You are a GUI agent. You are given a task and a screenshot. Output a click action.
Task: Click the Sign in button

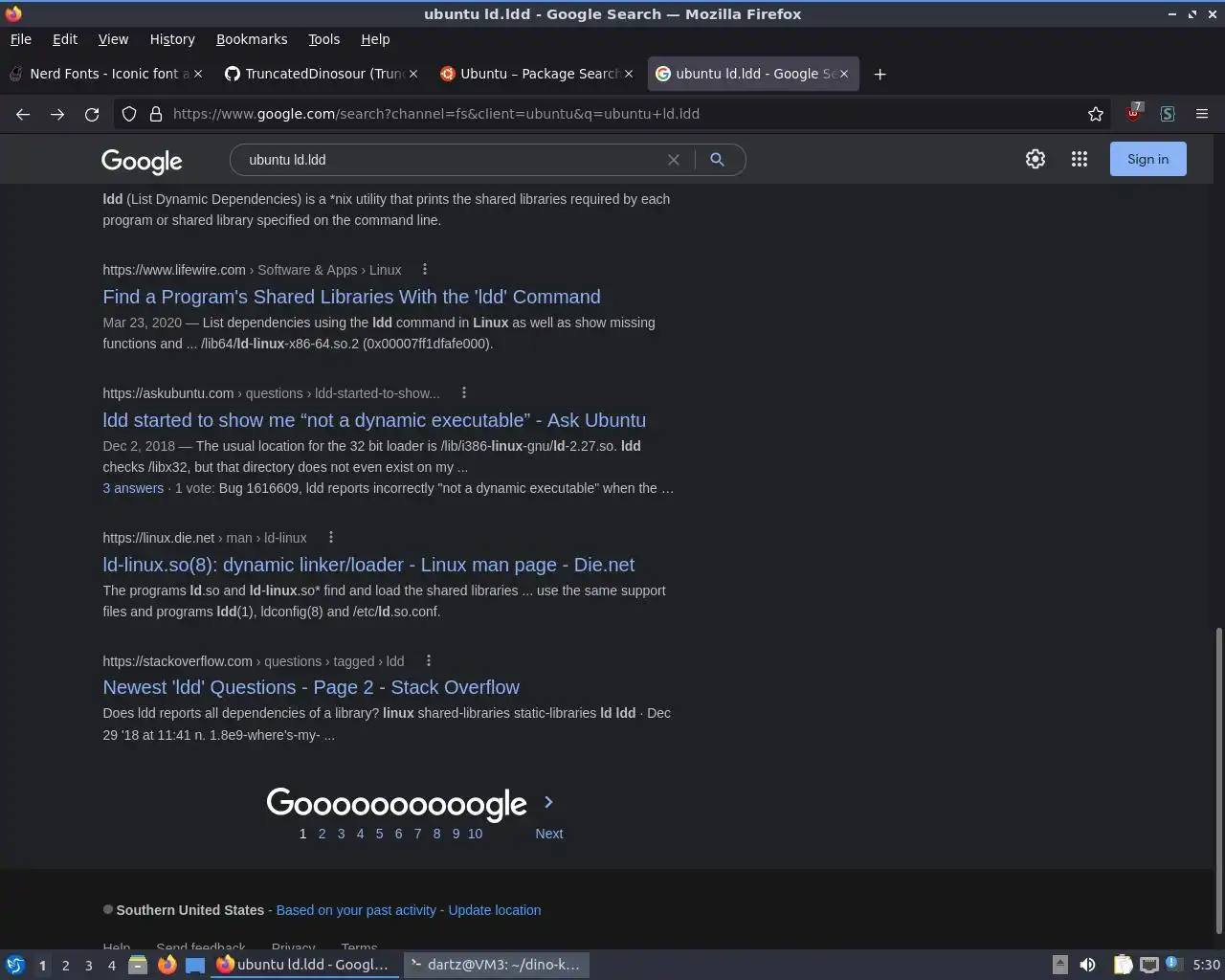(x=1147, y=159)
